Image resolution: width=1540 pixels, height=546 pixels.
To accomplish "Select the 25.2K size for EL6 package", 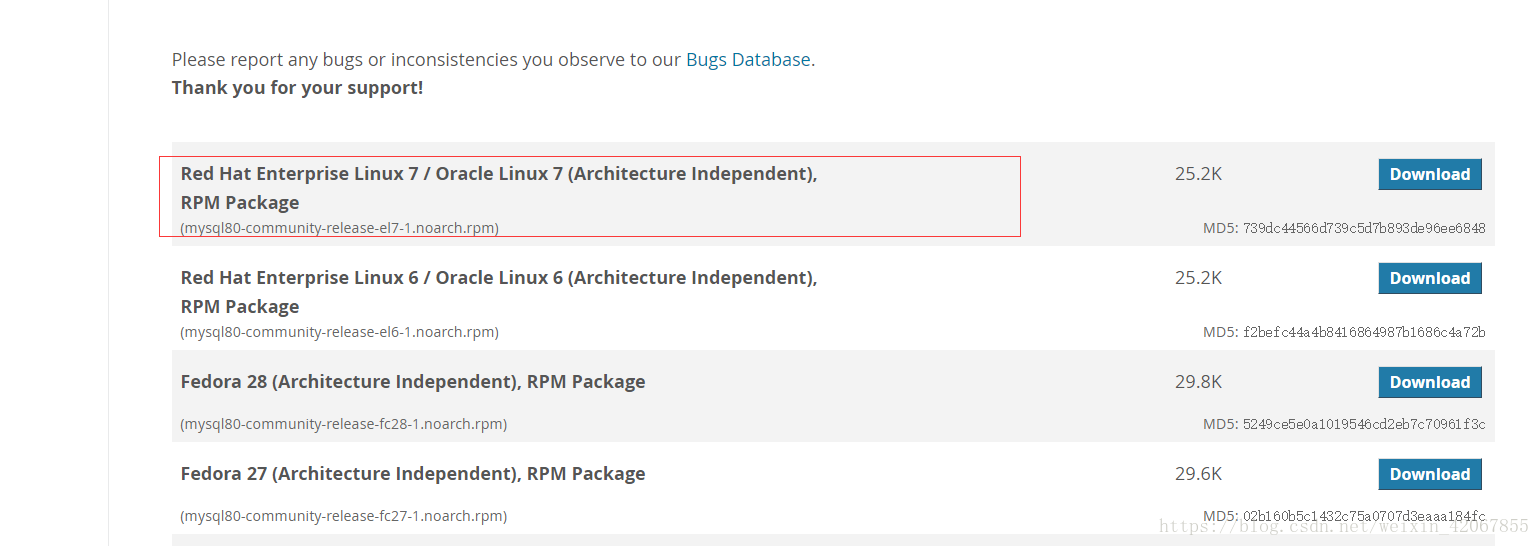I will [x=1198, y=278].
